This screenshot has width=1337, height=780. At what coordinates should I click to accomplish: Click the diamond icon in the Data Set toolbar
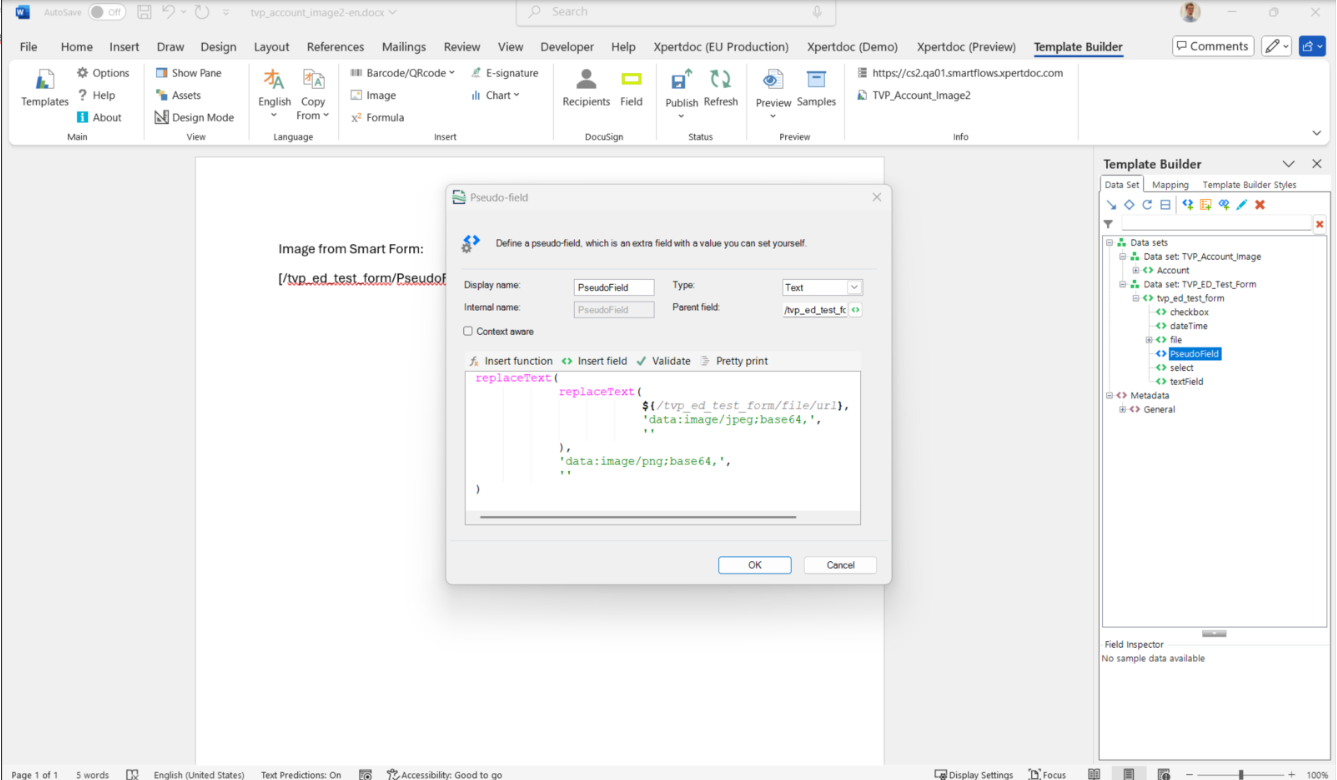(x=1129, y=204)
